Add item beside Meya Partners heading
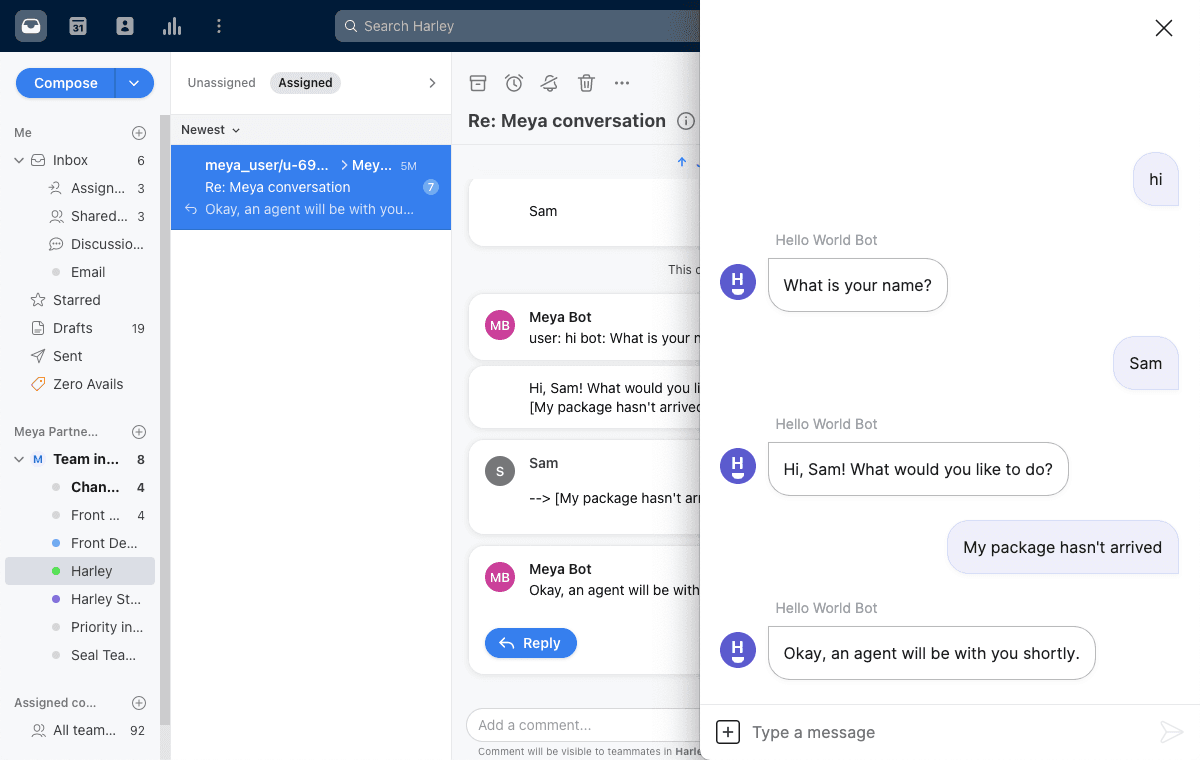This screenshot has width=1200, height=760. point(139,432)
